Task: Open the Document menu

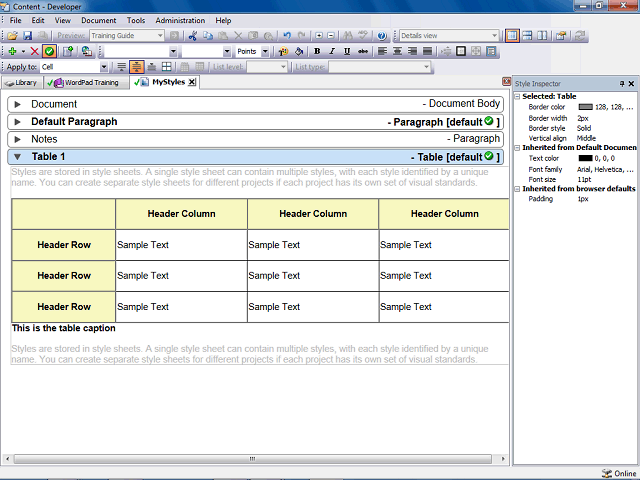Action: tap(98, 20)
